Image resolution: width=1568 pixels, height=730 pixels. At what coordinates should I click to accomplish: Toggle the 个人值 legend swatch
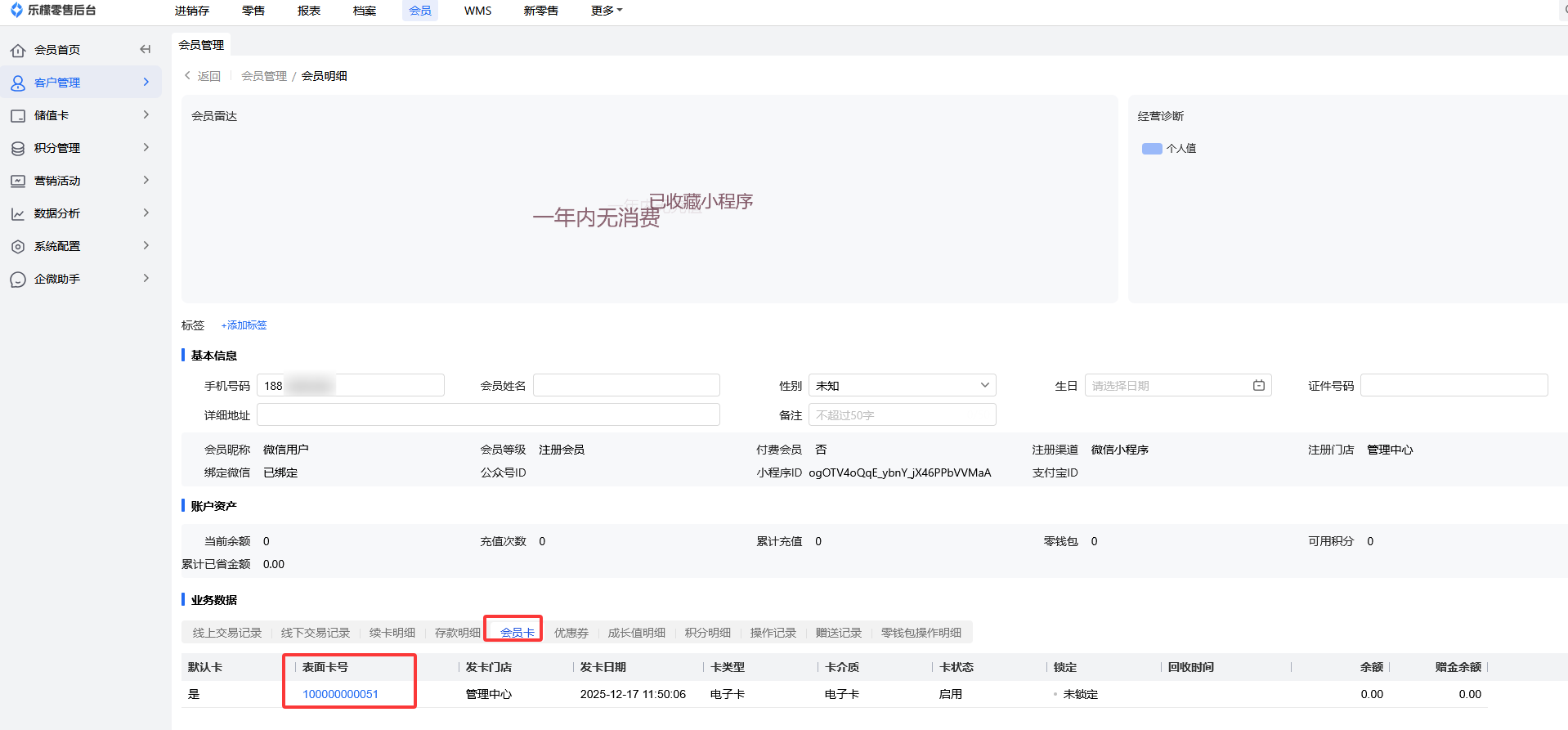point(1152,149)
